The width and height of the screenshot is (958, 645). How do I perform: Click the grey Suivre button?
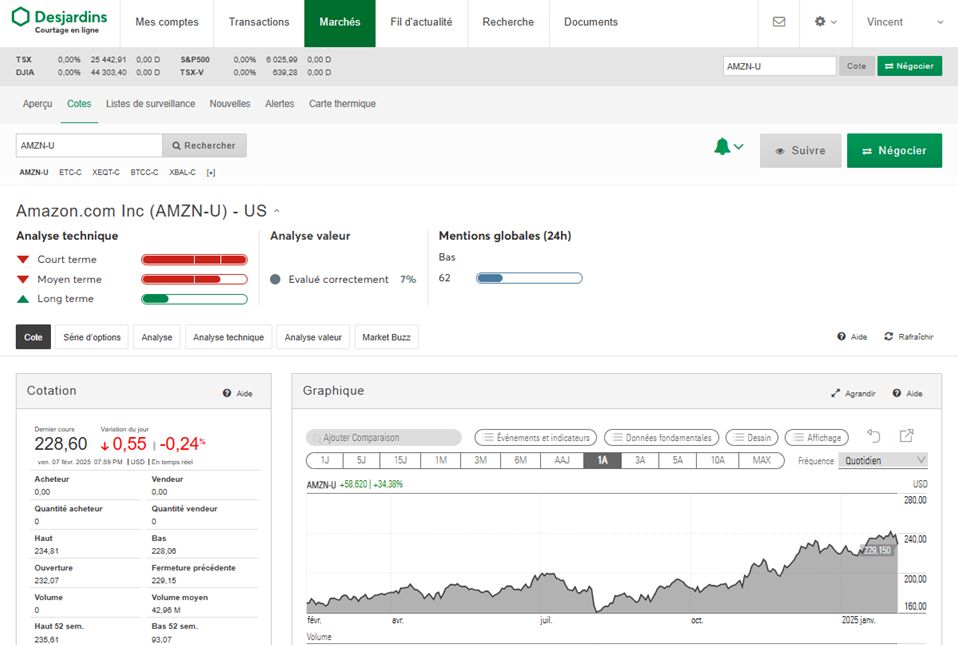(x=800, y=151)
